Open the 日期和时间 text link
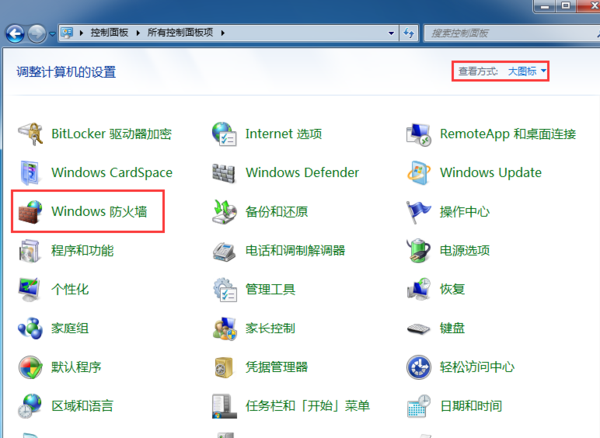600x438 pixels. click(471, 406)
